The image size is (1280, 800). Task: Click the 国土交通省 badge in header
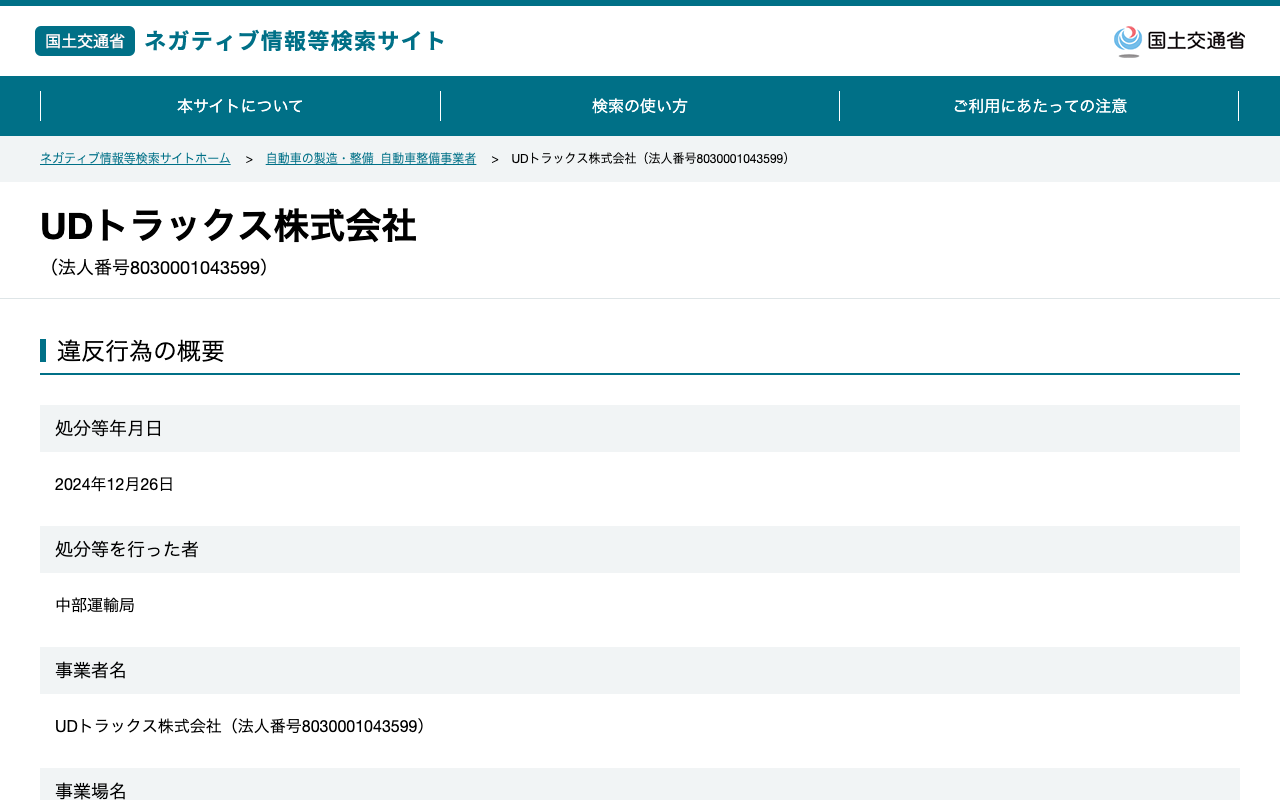(x=85, y=41)
